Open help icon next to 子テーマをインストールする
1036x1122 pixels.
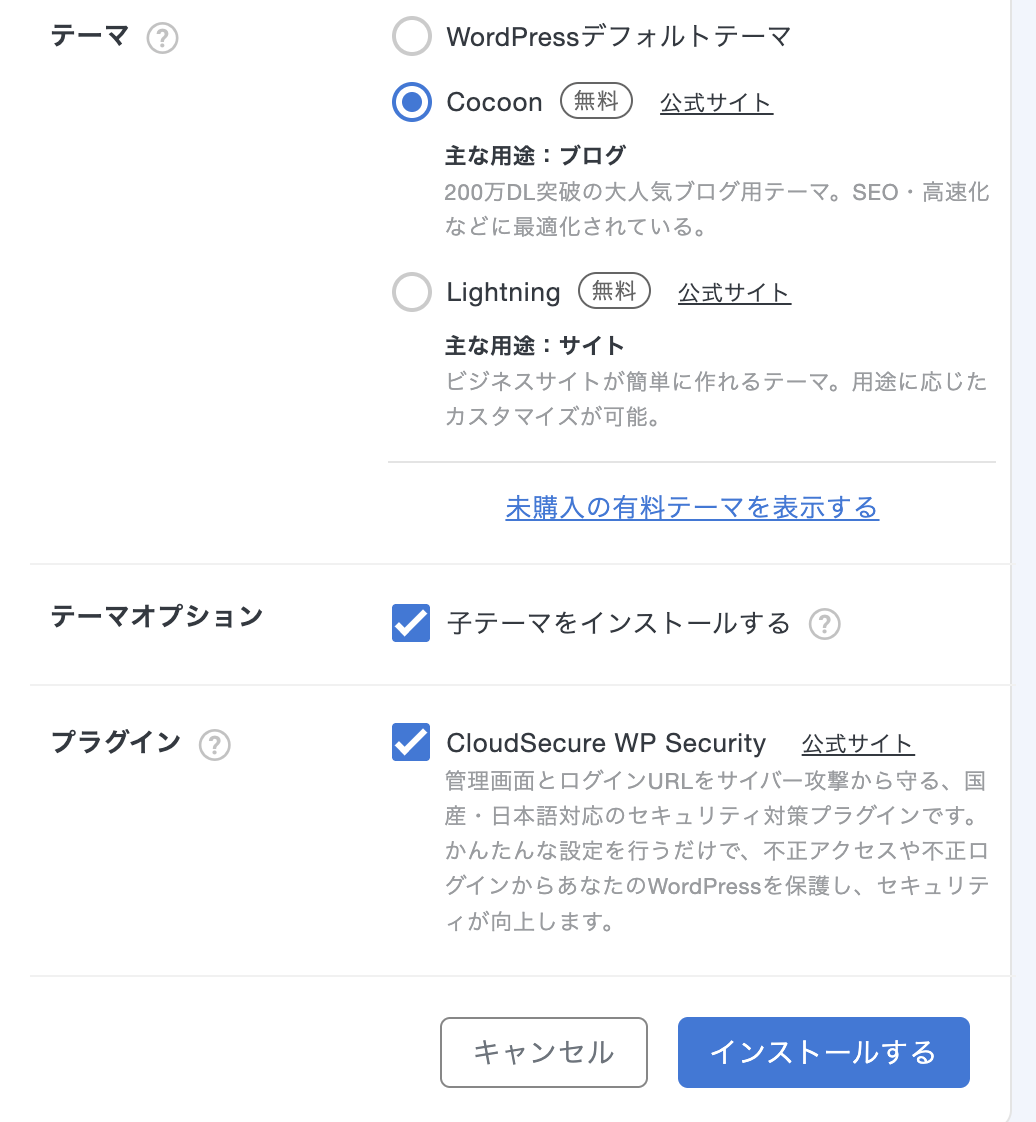pyautogui.click(x=824, y=625)
